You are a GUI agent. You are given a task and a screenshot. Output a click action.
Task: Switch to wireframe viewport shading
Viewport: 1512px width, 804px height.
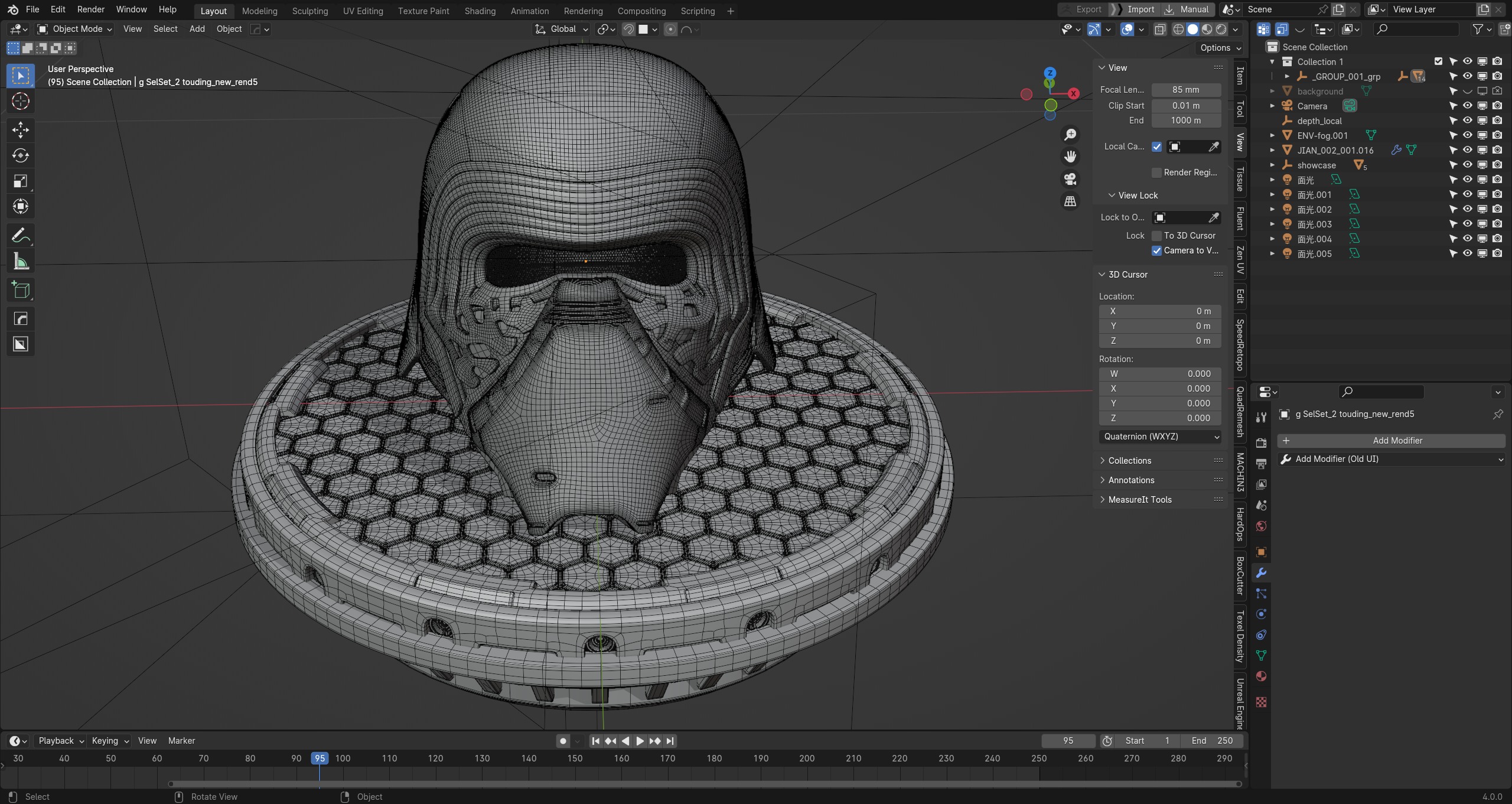tap(1178, 29)
